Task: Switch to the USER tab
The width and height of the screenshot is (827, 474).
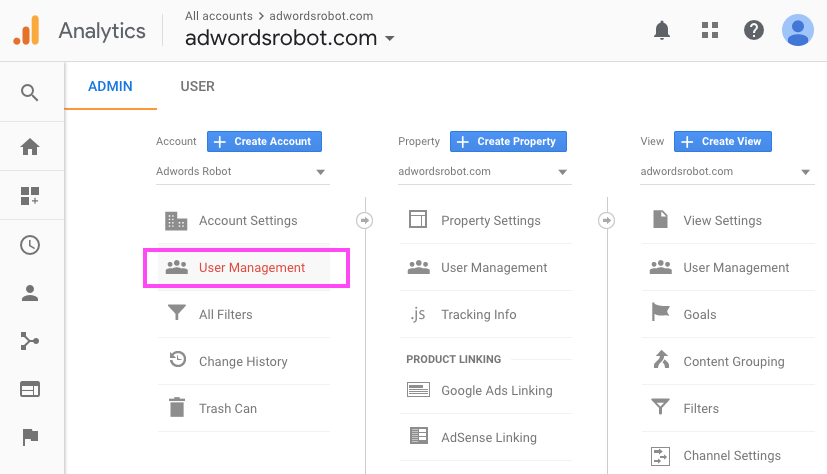Action: coord(197,86)
